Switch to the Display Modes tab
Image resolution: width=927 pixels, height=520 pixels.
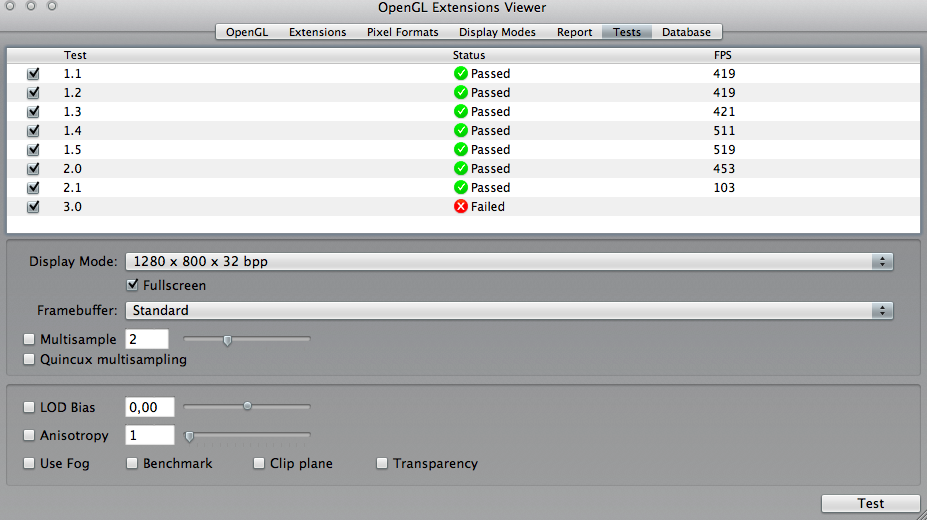[x=497, y=32]
